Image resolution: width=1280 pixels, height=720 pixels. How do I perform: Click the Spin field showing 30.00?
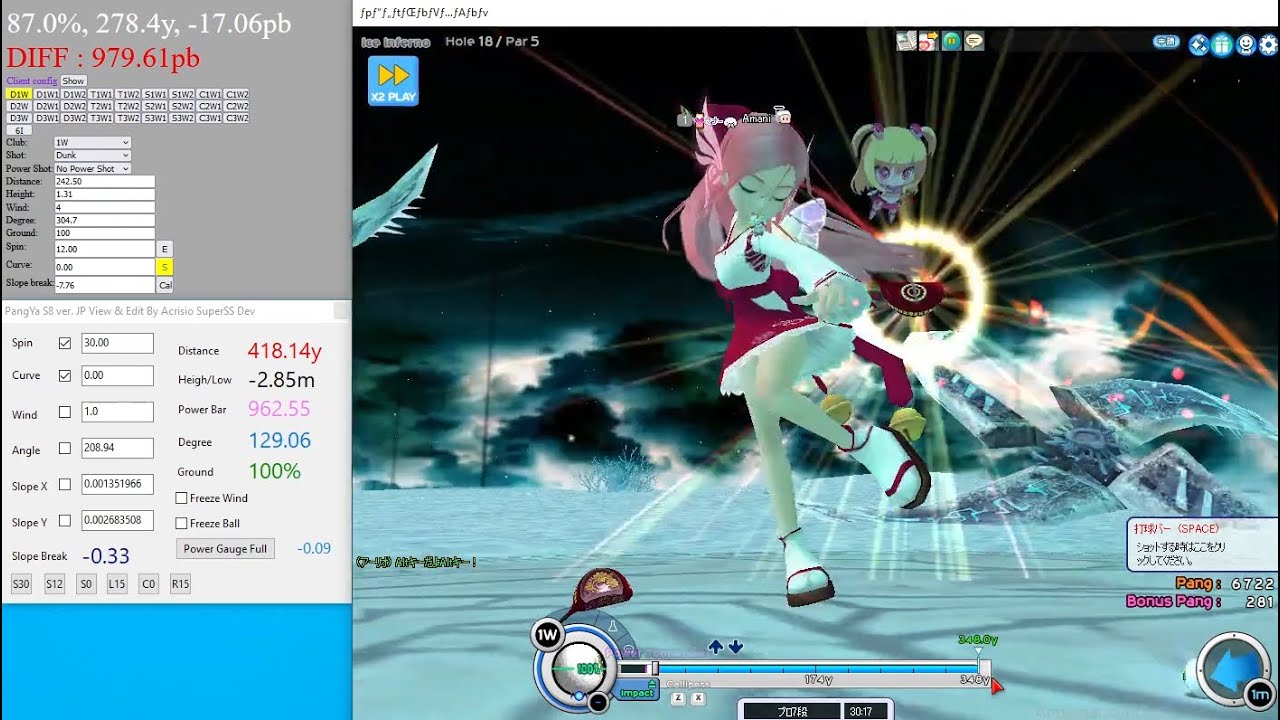tap(117, 343)
